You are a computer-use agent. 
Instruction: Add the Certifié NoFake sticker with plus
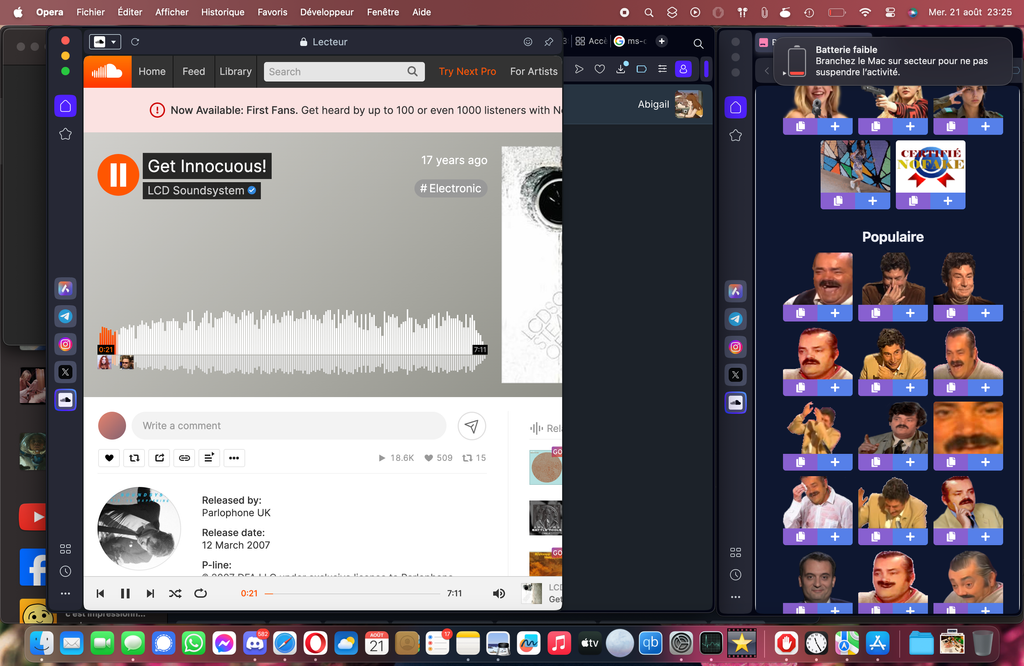click(x=948, y=201)
